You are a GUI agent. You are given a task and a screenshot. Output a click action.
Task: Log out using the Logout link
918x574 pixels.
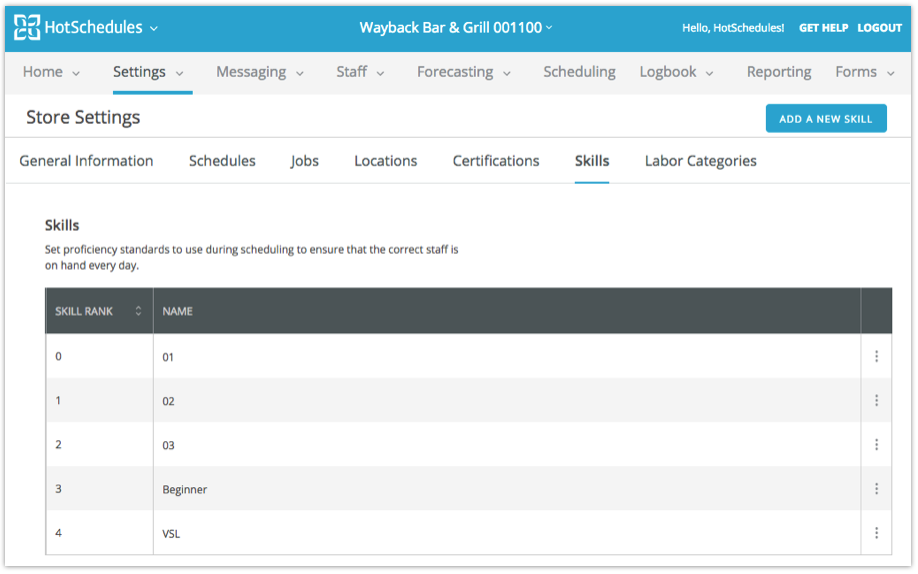(879, 28)
